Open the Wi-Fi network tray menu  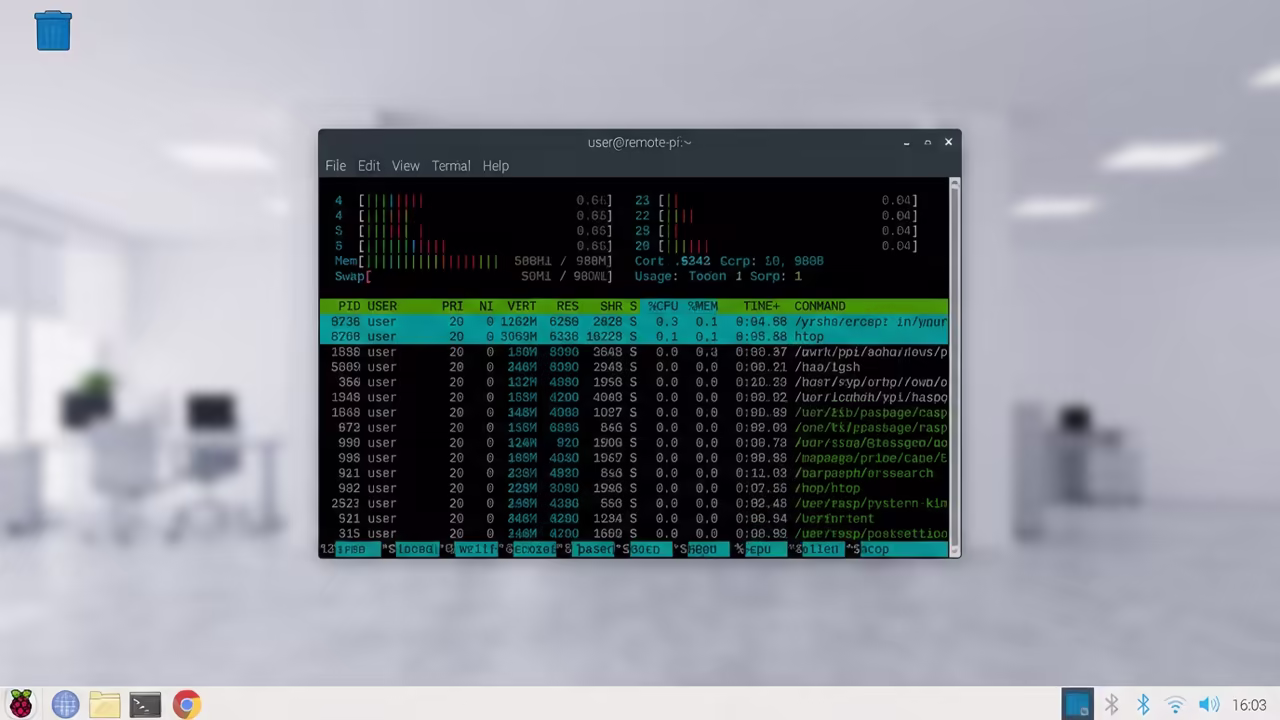click(1176, 705)
